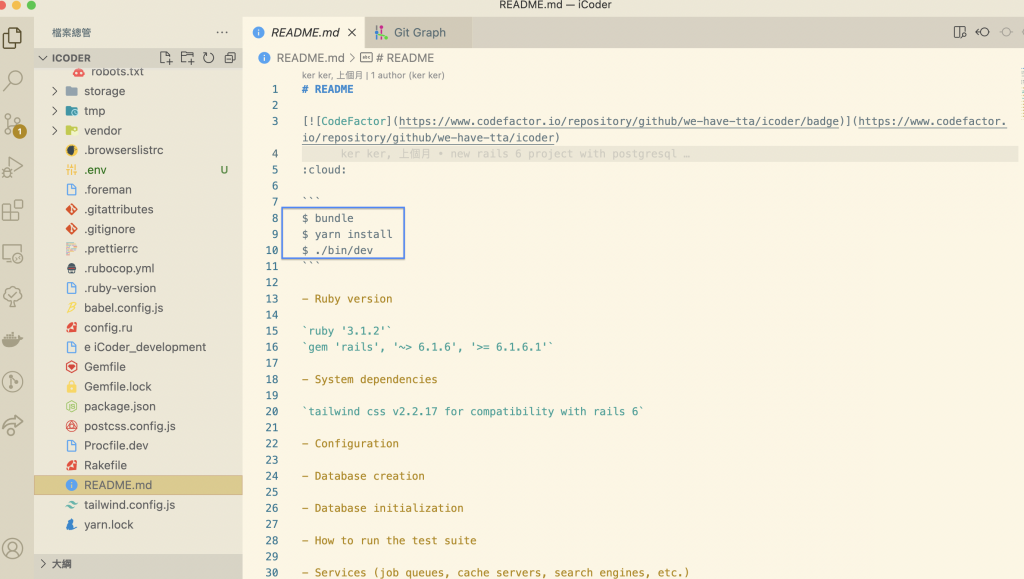Click the go back revision icon in editor toolbar
The width and height of the screenshot is (1024, 579).
click(982, 32)
